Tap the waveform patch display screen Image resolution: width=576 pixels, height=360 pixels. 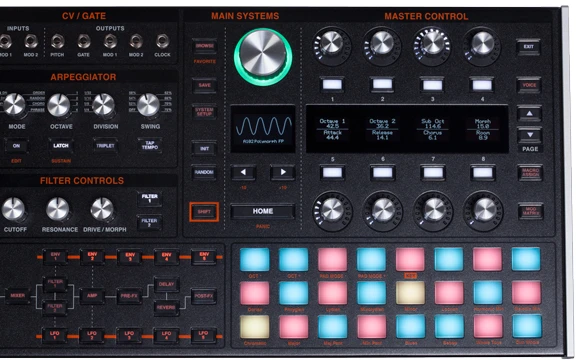263,129
